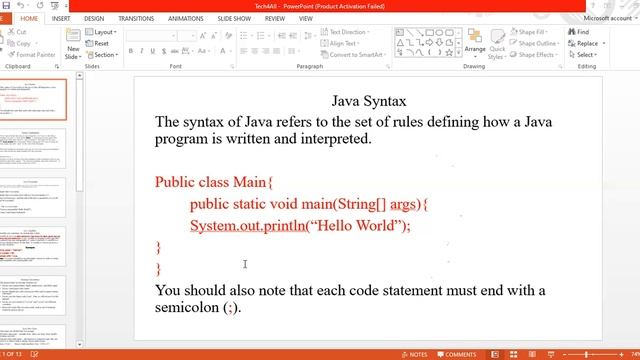This screenshot has height=360, width=640.
Task: Select the Triangle shape in gallery
Action: [x=400, y=42]
